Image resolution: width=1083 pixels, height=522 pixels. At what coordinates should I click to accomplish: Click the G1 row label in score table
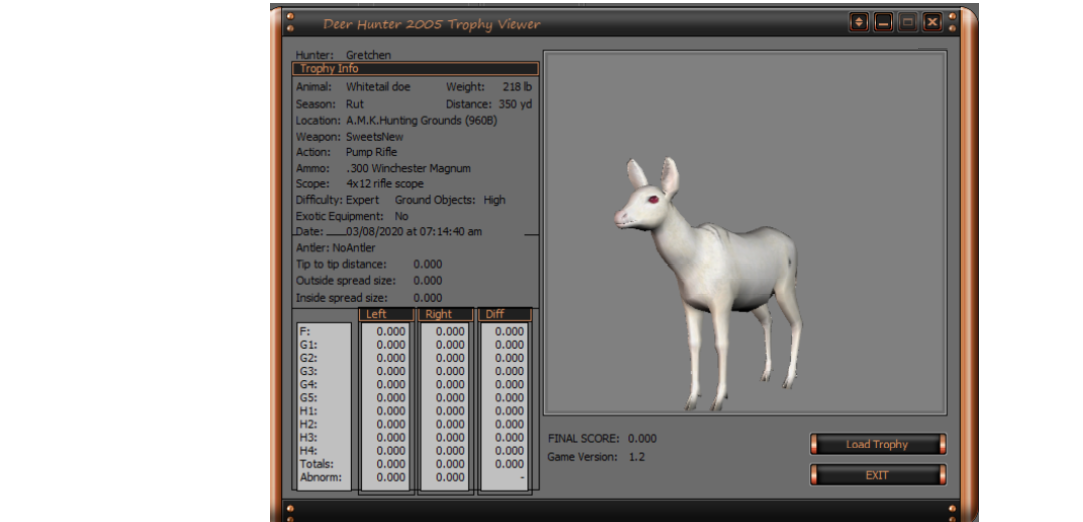click(x=308, y=345)
